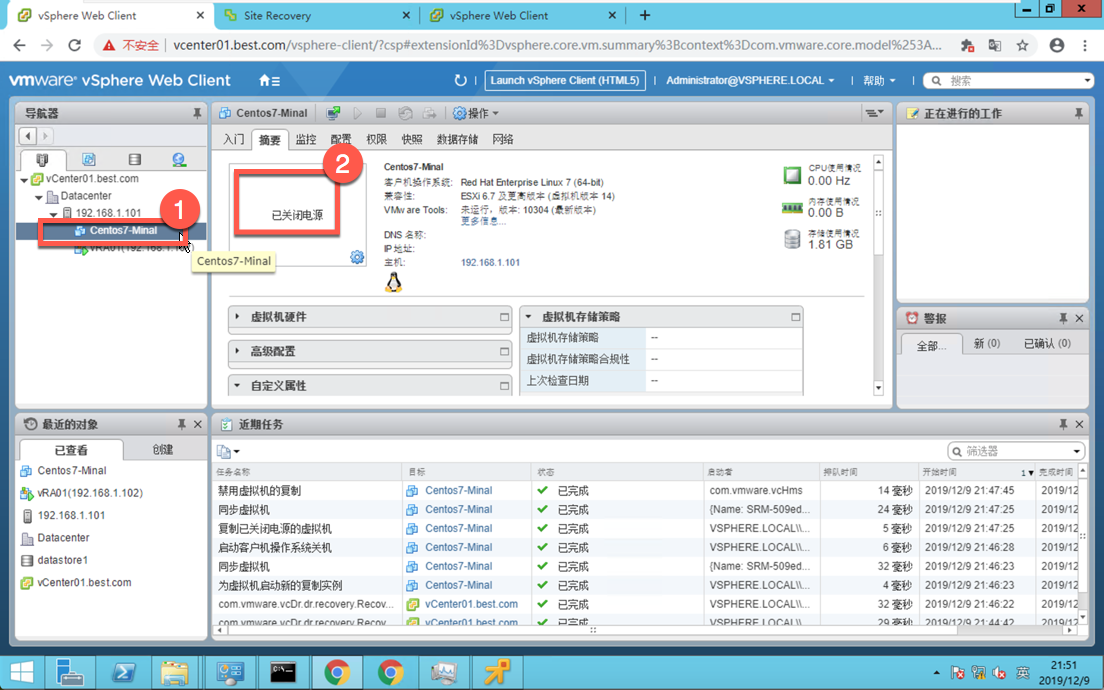The height and width of the screenshot is (690, 1104).
Task: Select the Hosts and Clusters navigator tab
Action: point(42,160)
